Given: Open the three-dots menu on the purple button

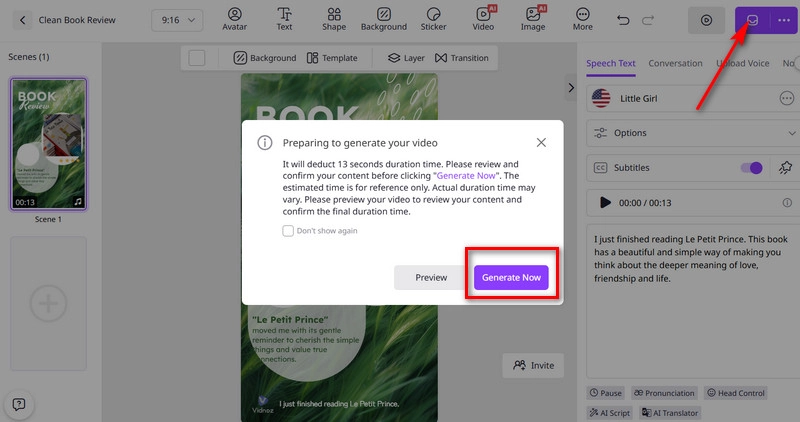Looking at the screenshot, I should coord(784,20).
